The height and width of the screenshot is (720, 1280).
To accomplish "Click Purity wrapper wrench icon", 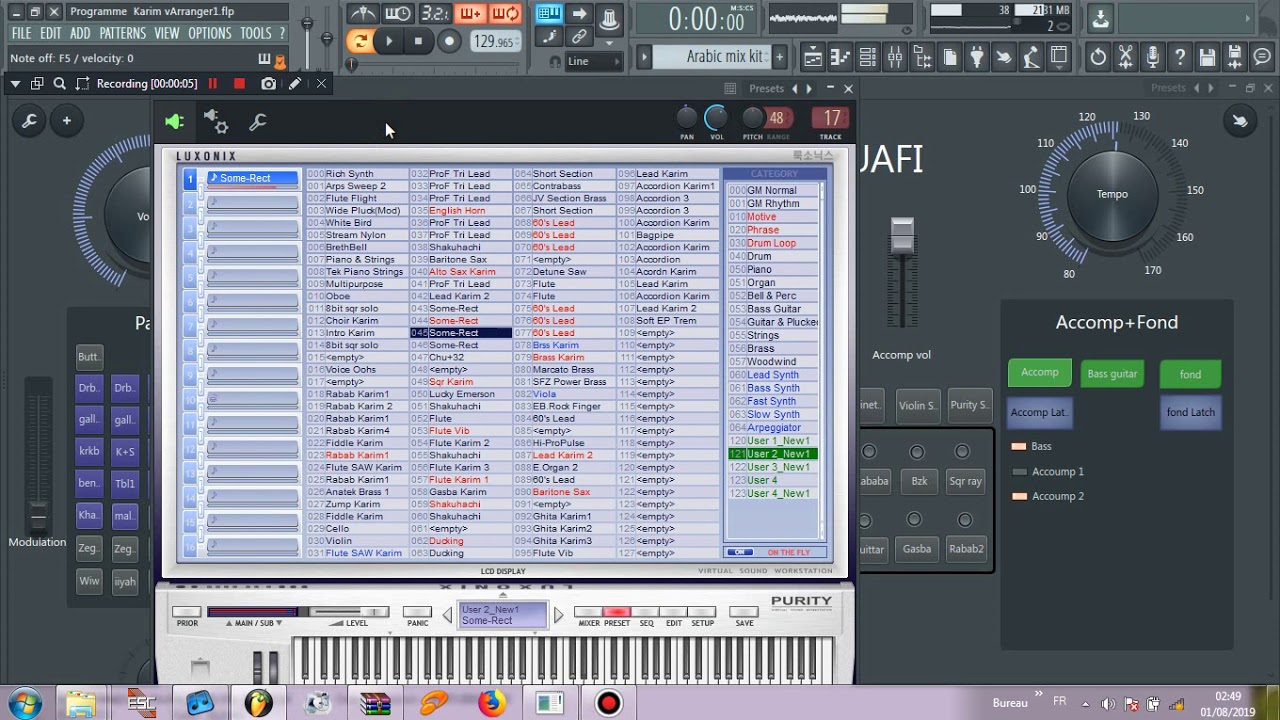I will (x=258, y=122).
